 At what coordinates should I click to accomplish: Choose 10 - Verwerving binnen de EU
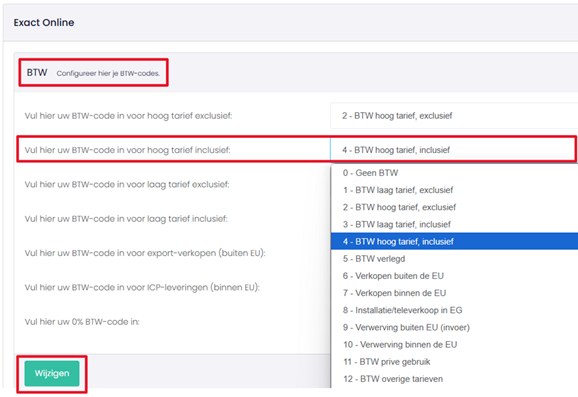[x=455, y=345]
